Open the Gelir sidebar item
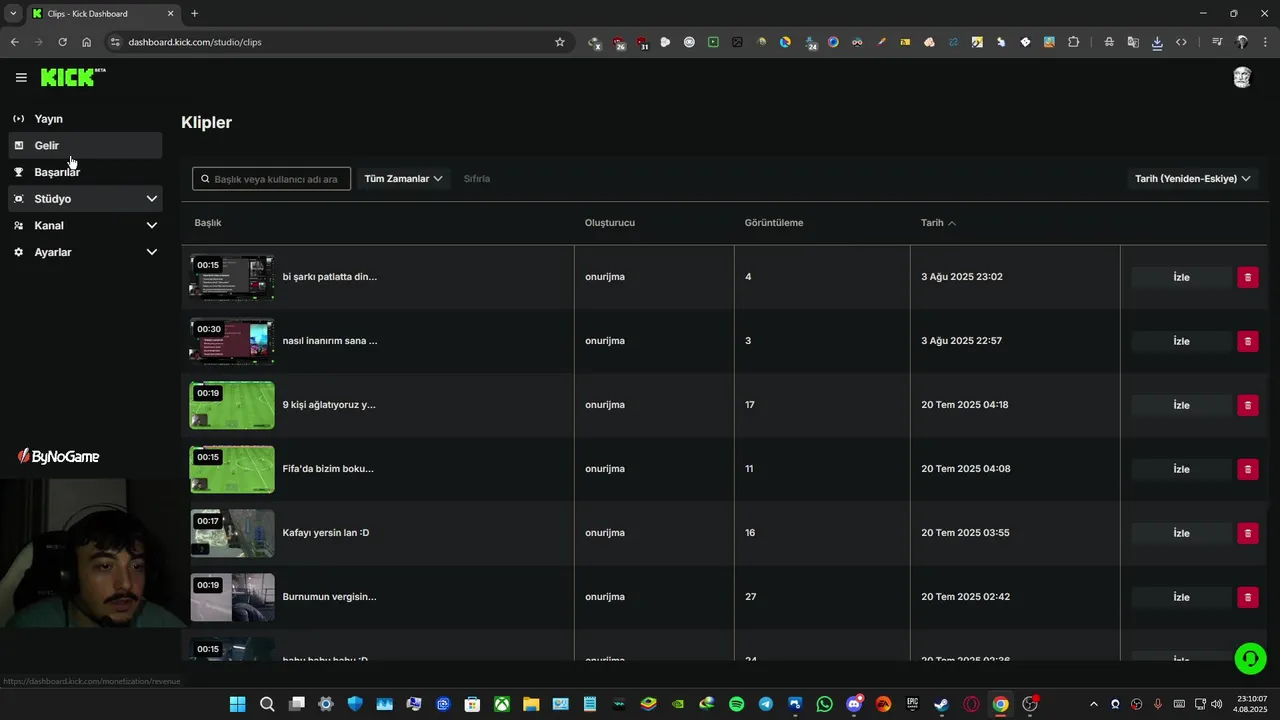 [85, 145]
